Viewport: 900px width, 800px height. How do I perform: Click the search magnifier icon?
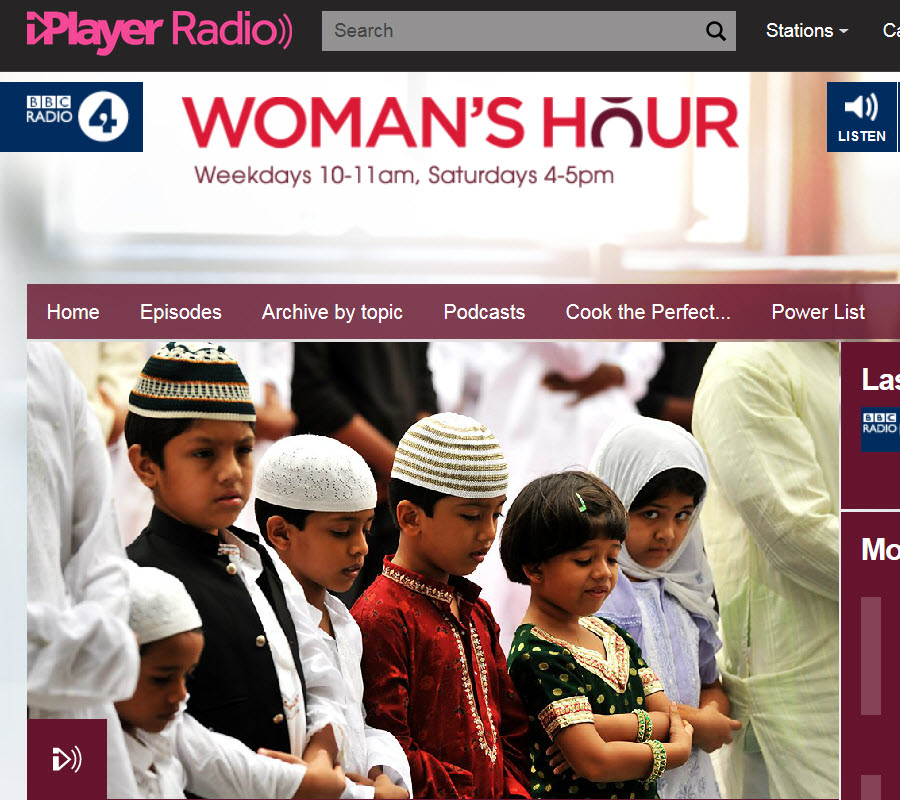tap(715, 31)
